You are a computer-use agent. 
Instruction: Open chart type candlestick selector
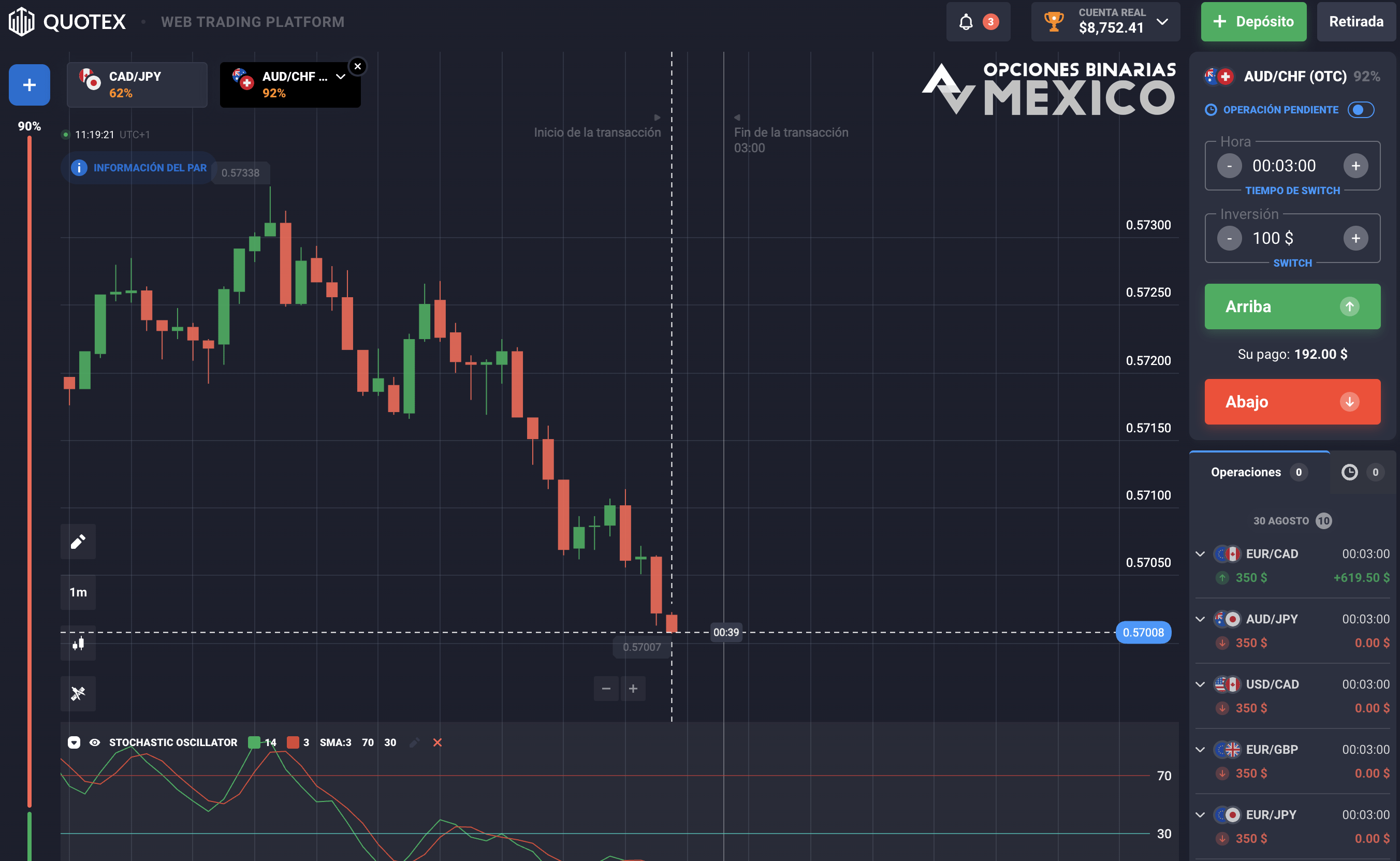78,644
